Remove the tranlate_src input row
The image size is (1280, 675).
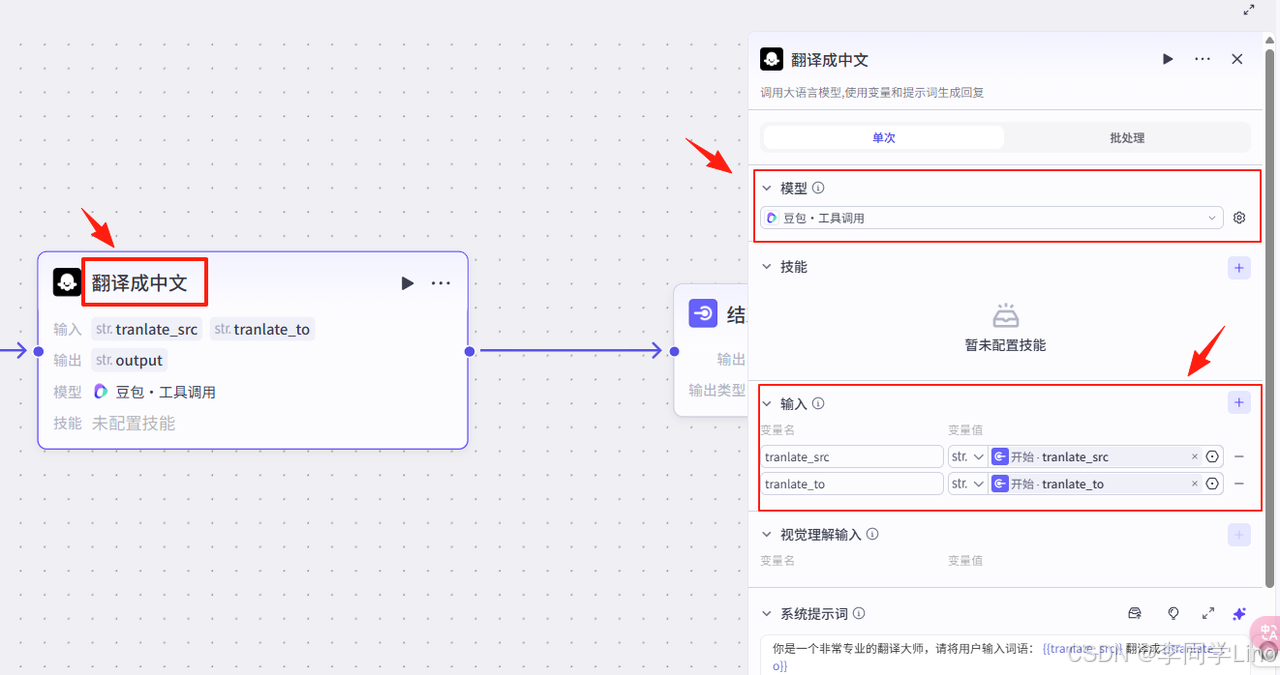pos(1239,457)
